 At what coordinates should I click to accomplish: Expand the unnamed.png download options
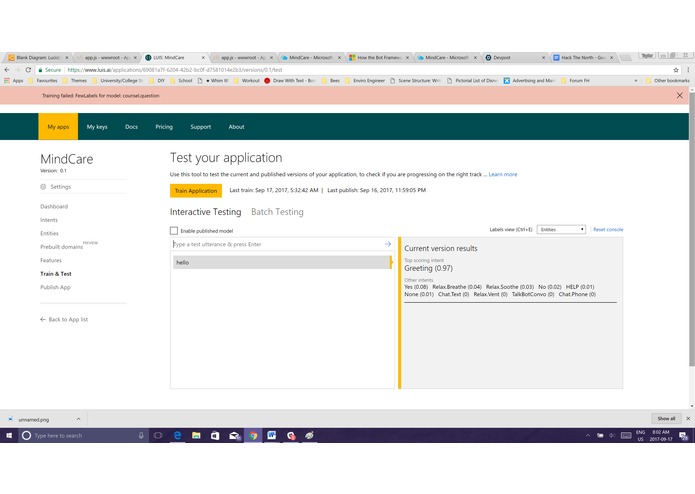click(78, 419)
